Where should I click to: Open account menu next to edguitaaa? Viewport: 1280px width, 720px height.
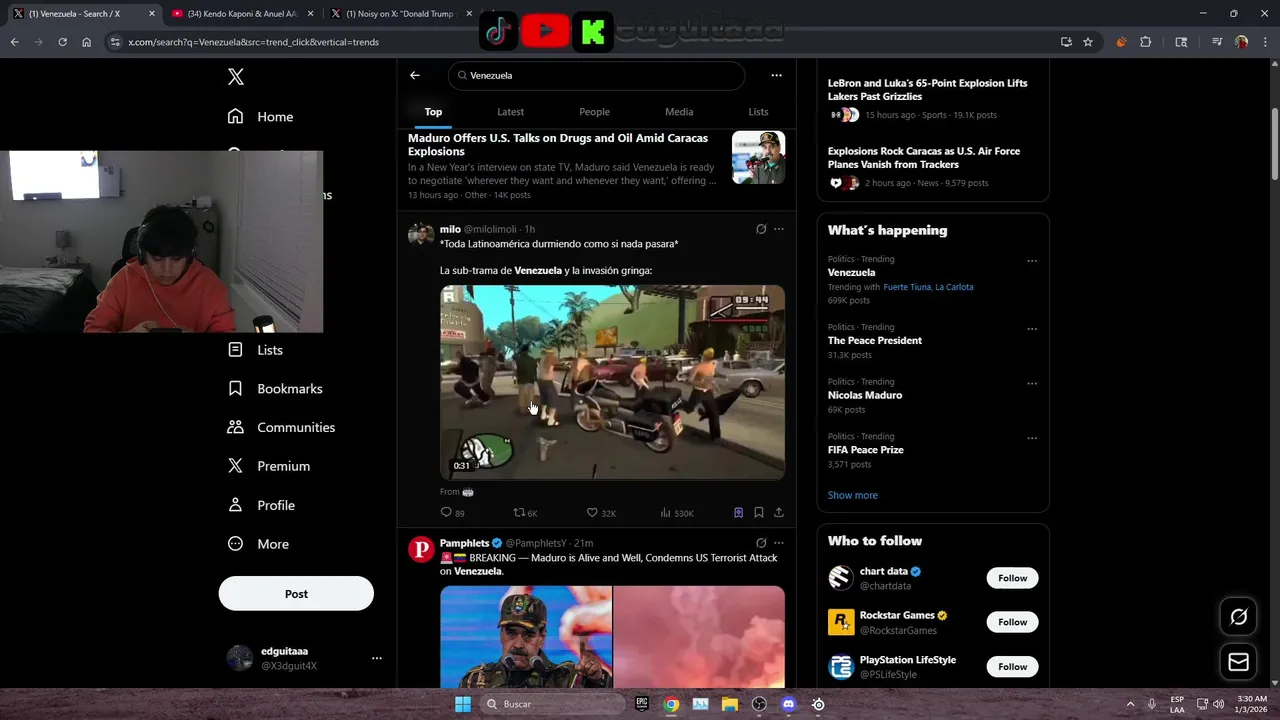click(377, 658)
